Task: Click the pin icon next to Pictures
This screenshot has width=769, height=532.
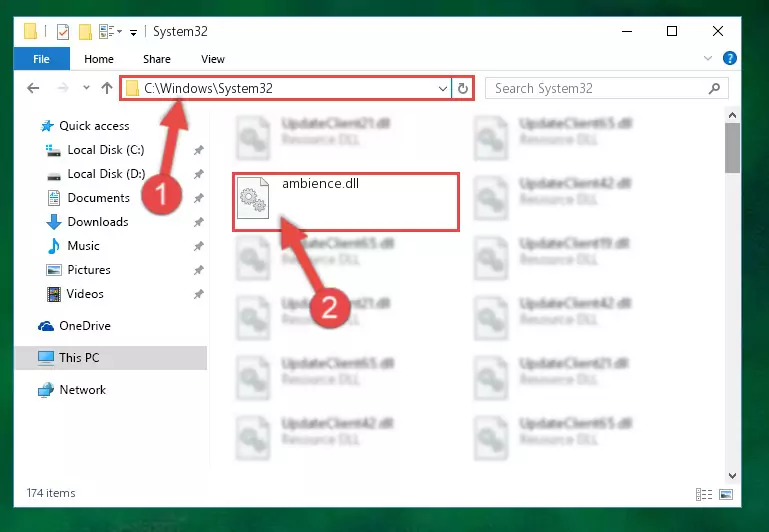Action: click(x=199, y=270)
